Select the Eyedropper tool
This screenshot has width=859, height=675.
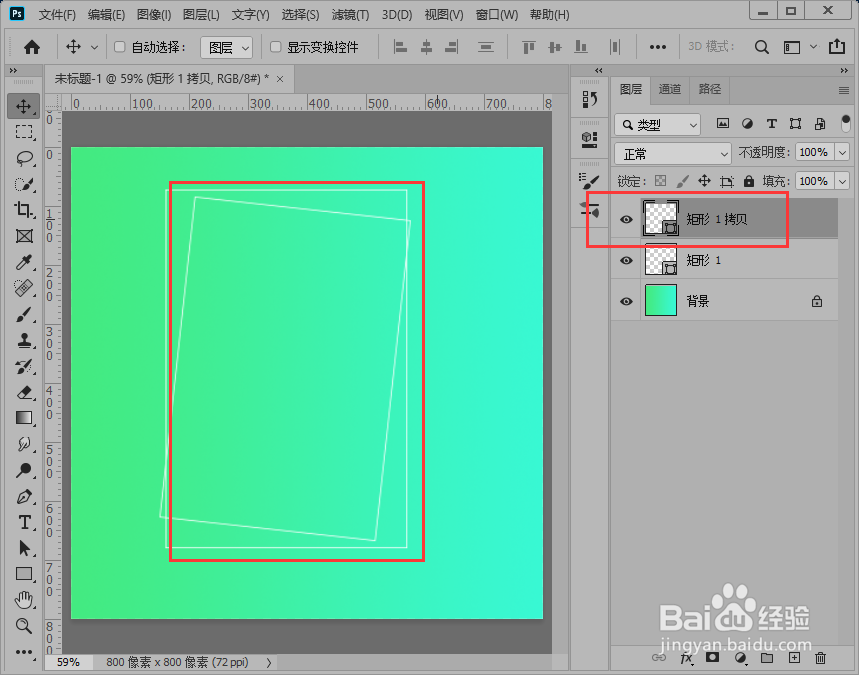pos(24,262)
